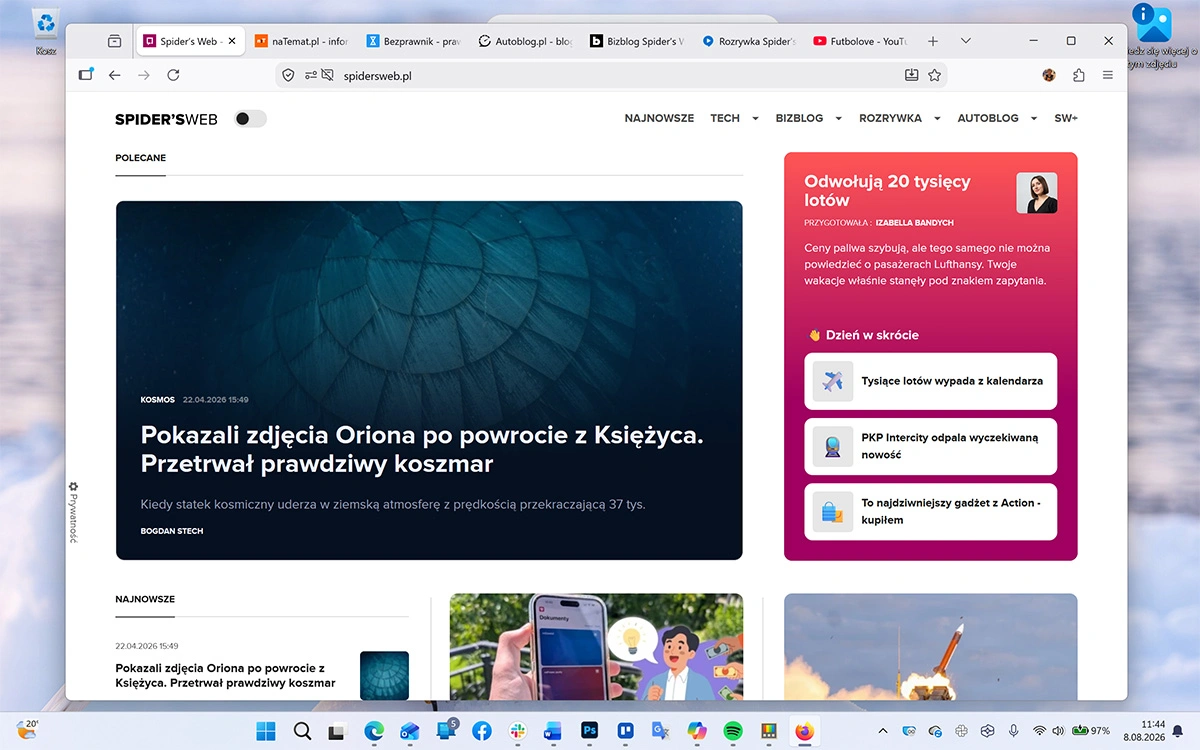
Task: Open the BIZBLOG navigation item
Action: tap(799, 118)
